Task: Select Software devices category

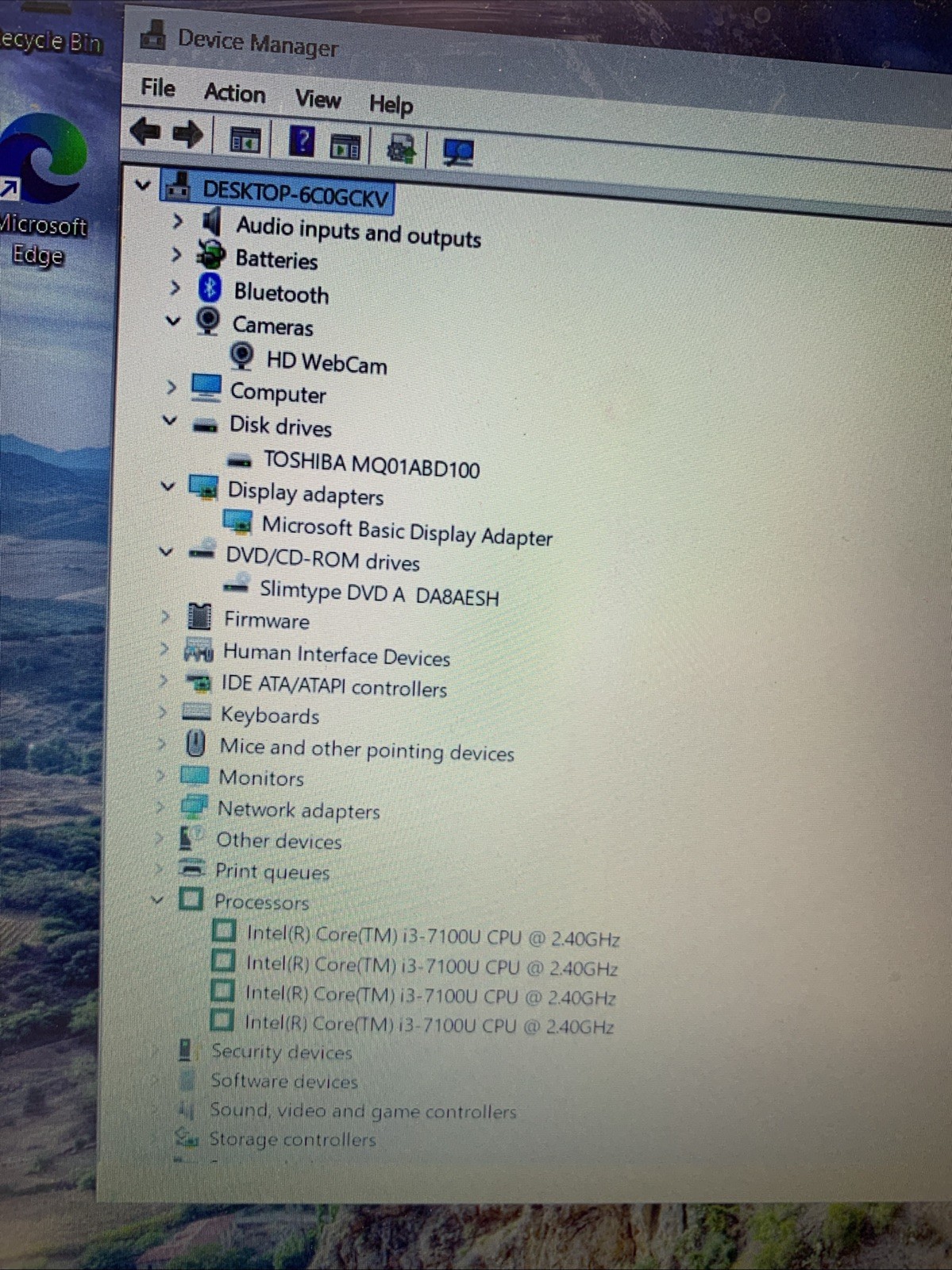Action: pyautogui.click(x=284, y=1081)
